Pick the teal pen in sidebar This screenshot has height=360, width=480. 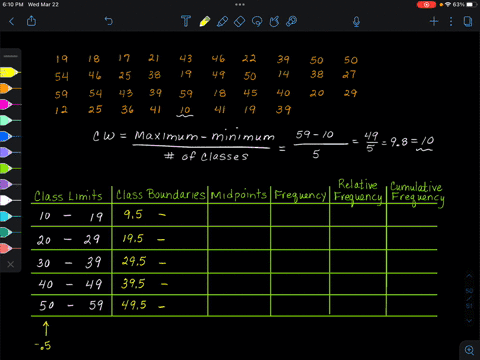[10, 232]
